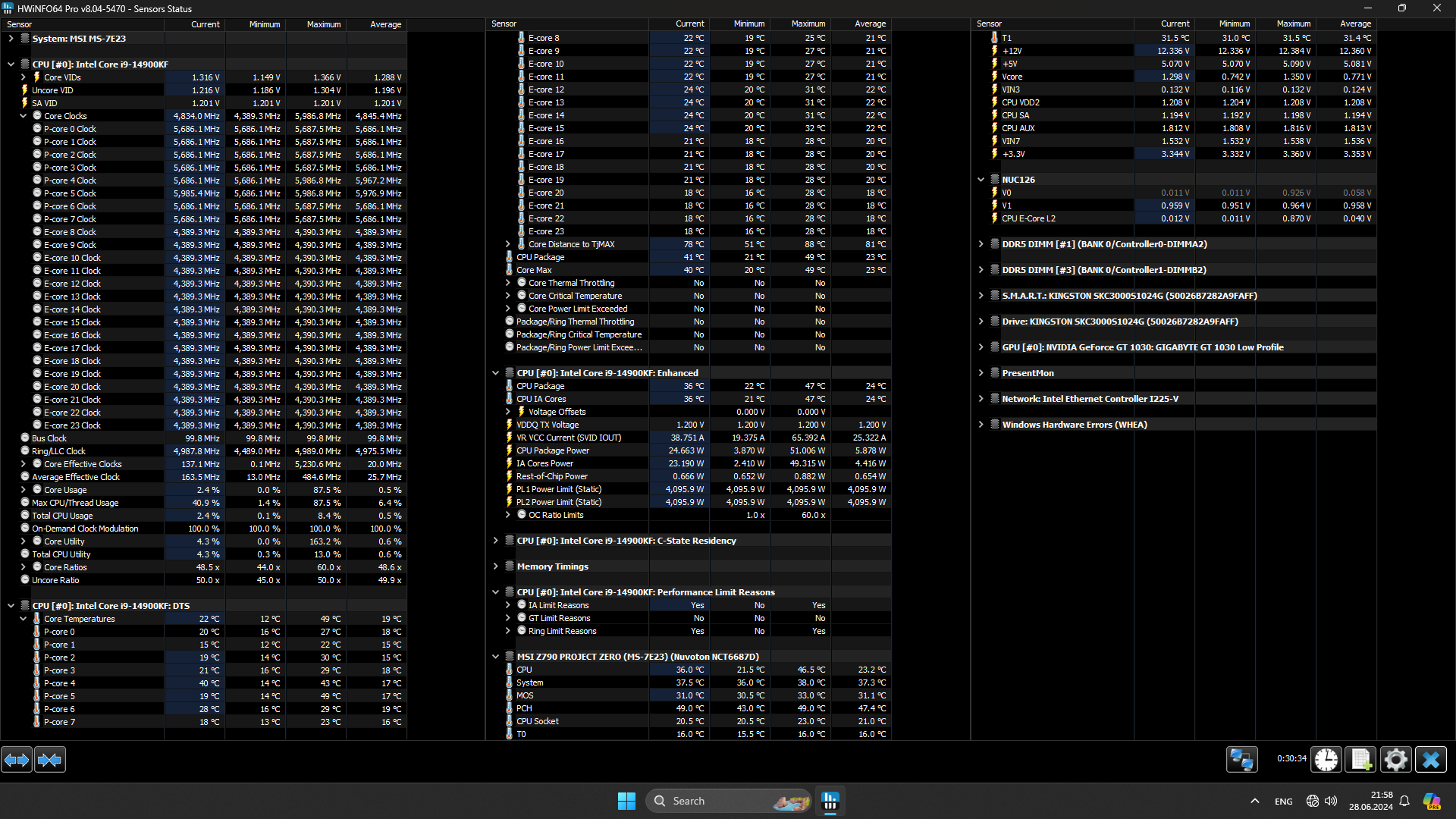Screen dimensions: 1456x819
Task: Expand the IA Limit Reasons row
Action: pyautogui.click(x=508, y=605)
